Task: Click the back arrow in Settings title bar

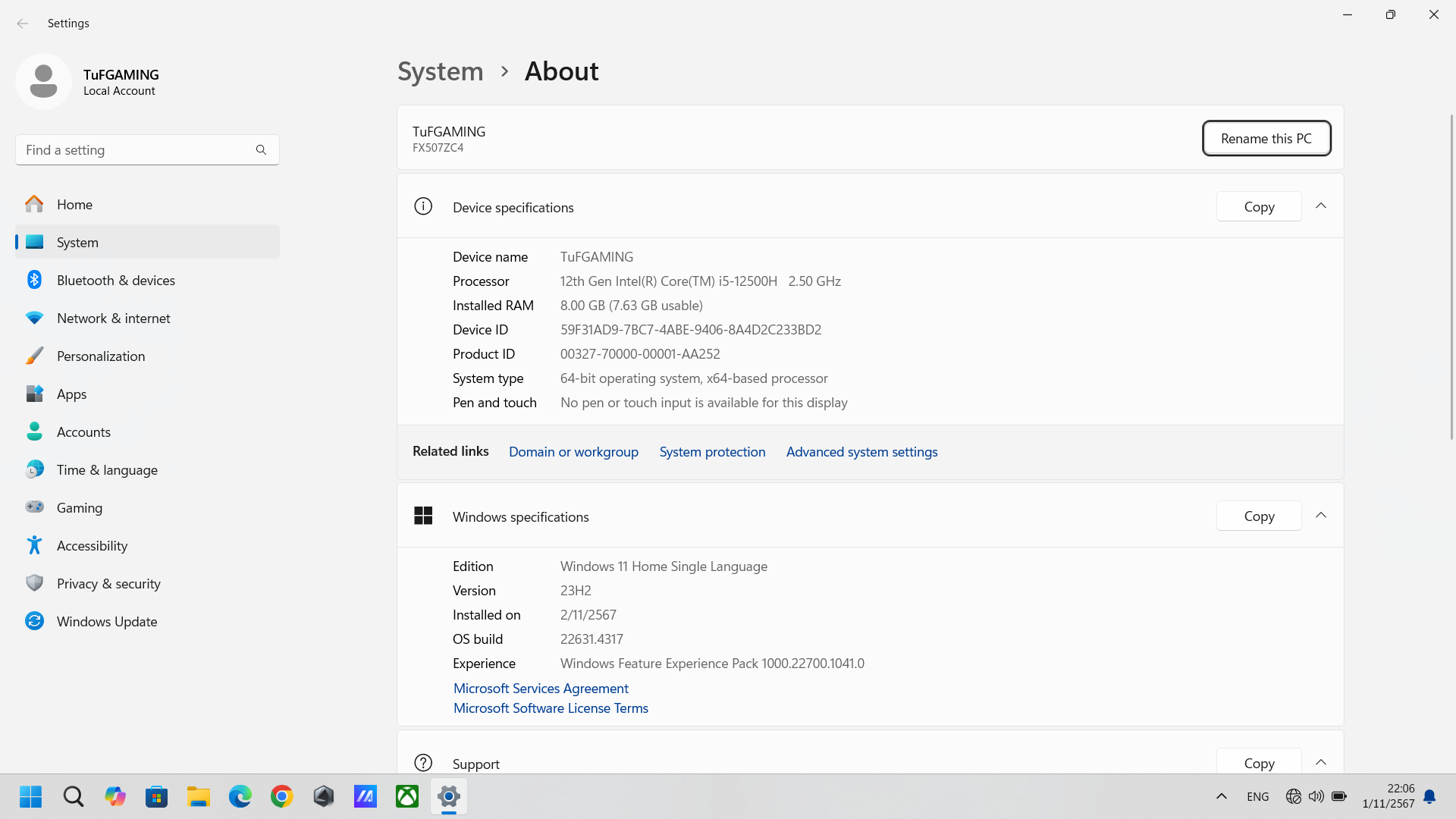Action: point(23,24)
